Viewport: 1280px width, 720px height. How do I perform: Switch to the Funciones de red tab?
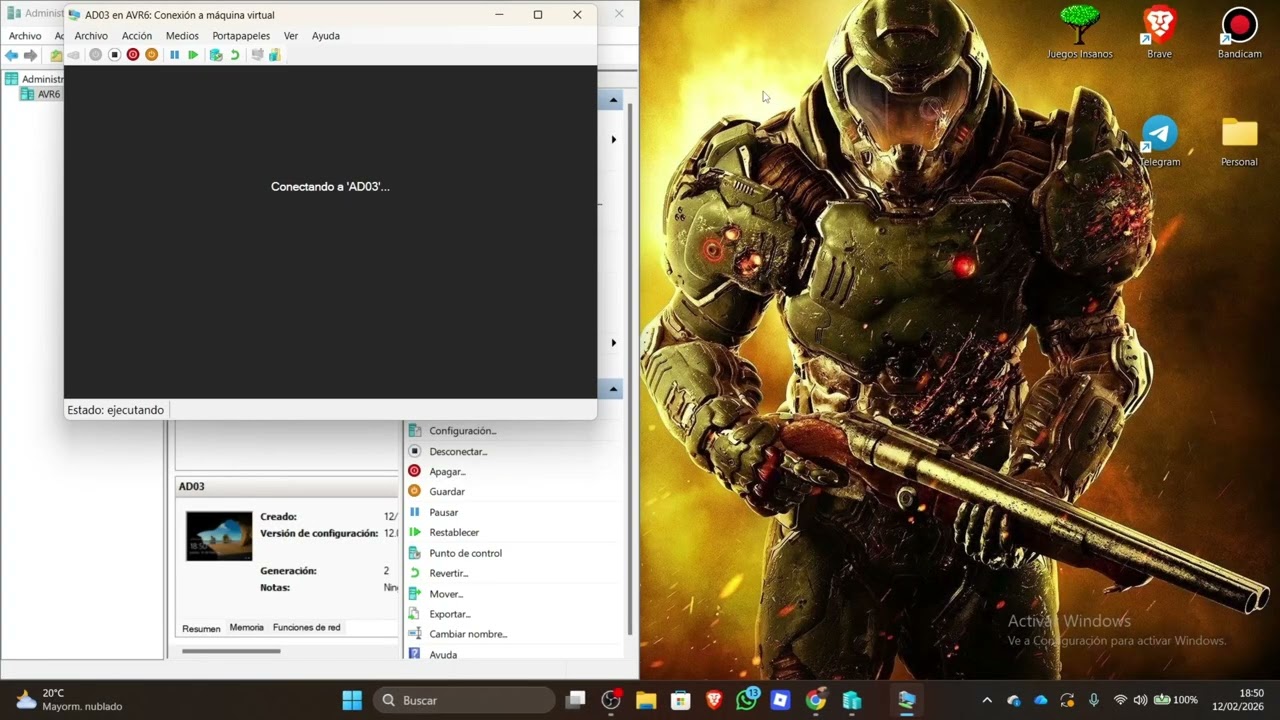pos(306,628)
